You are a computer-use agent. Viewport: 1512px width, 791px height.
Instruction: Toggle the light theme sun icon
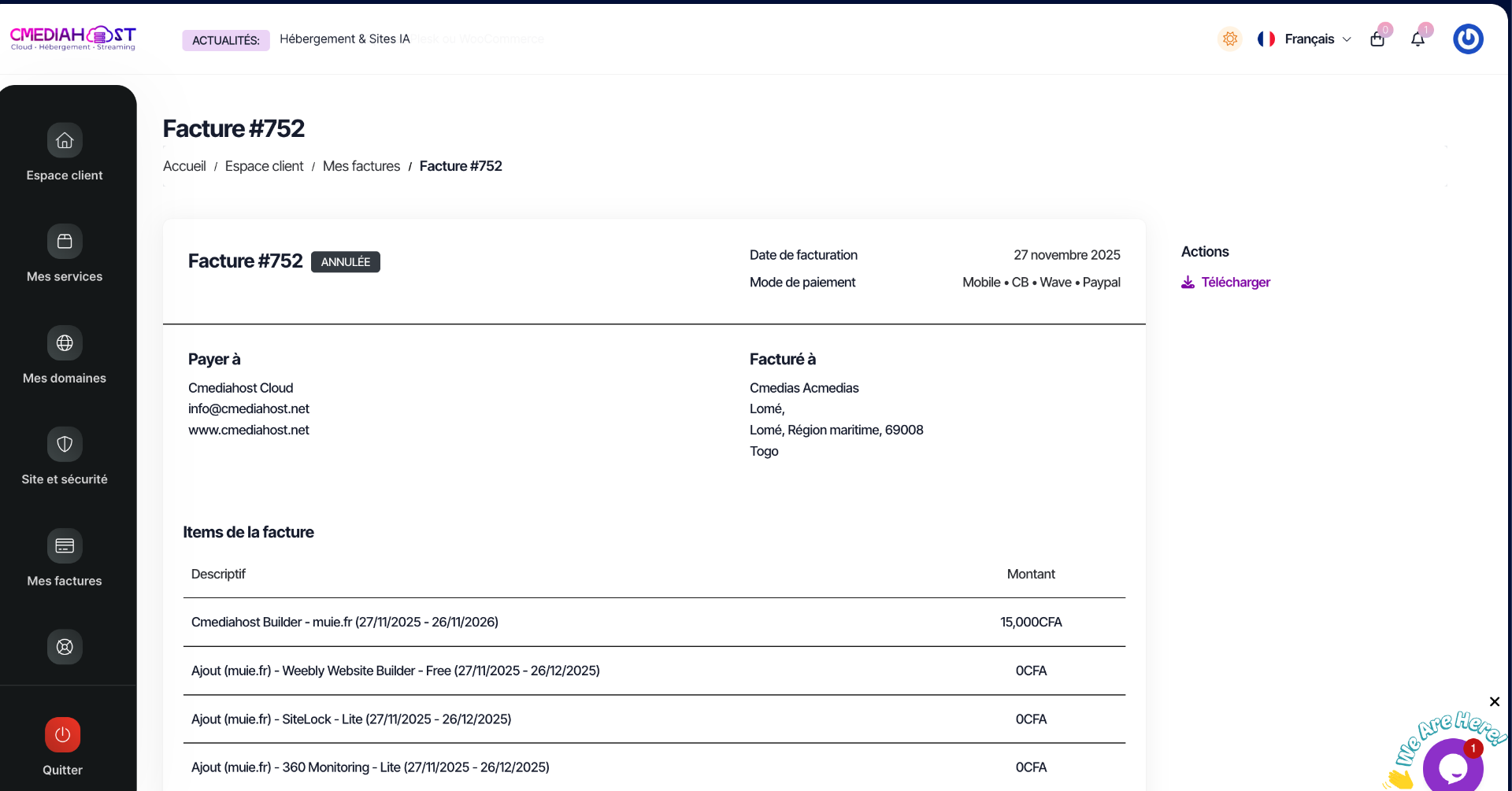point(1230,39)
